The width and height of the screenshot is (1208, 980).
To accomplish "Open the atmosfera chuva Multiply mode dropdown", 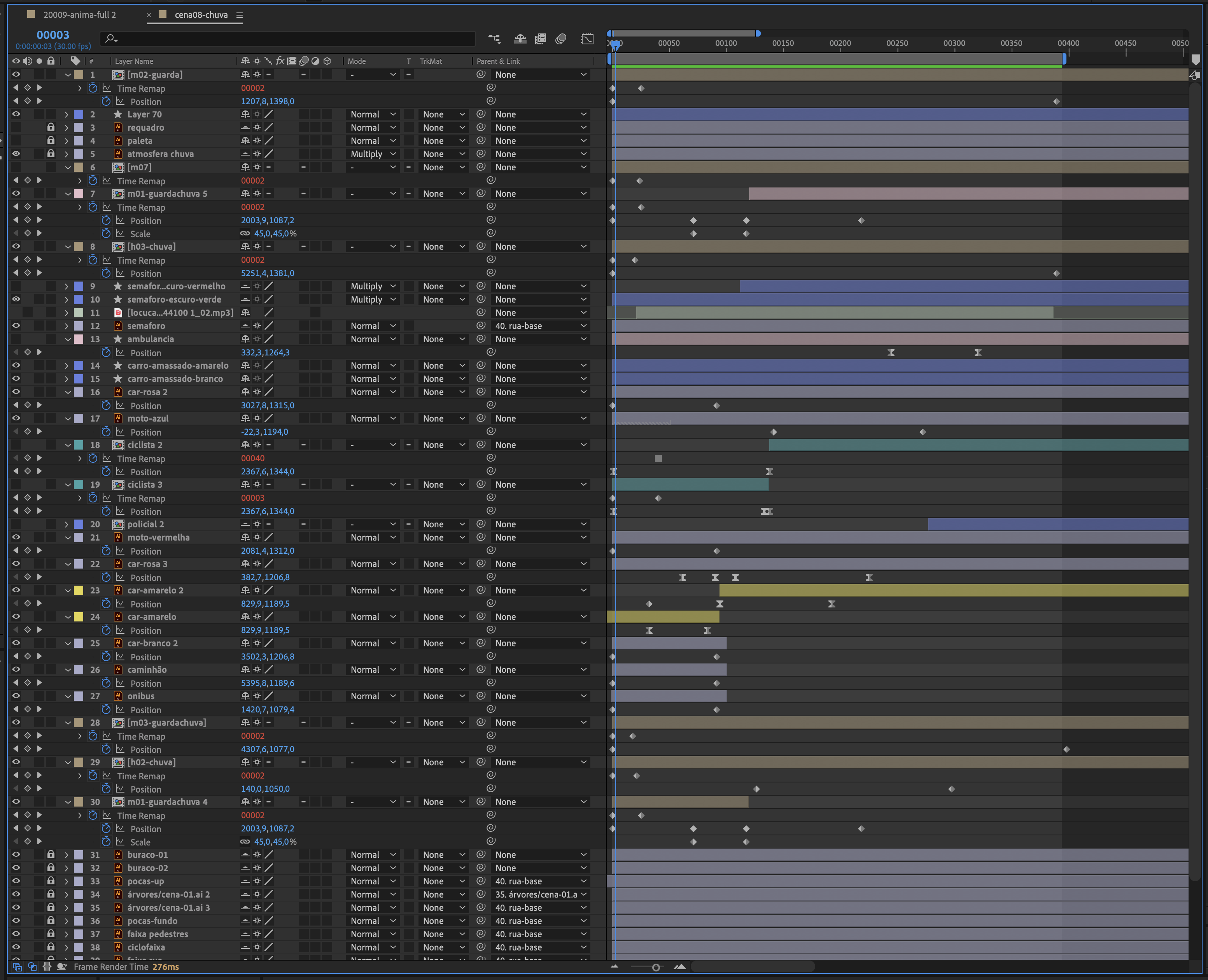I will point(373,154).
